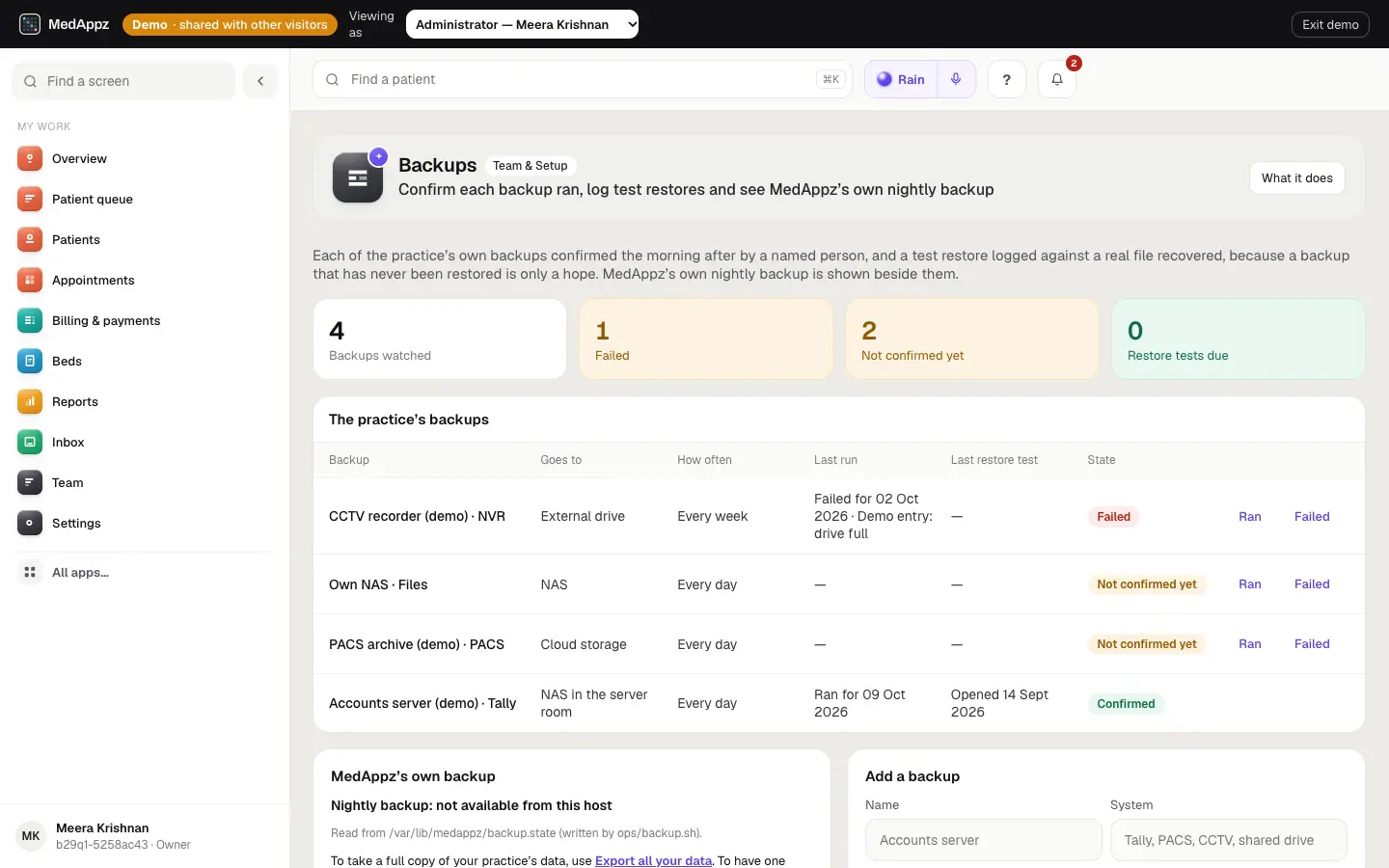The image size is (1389, 868).
Task: Open Patient queue from sidebar icon
Action: [x=30, y=199]
